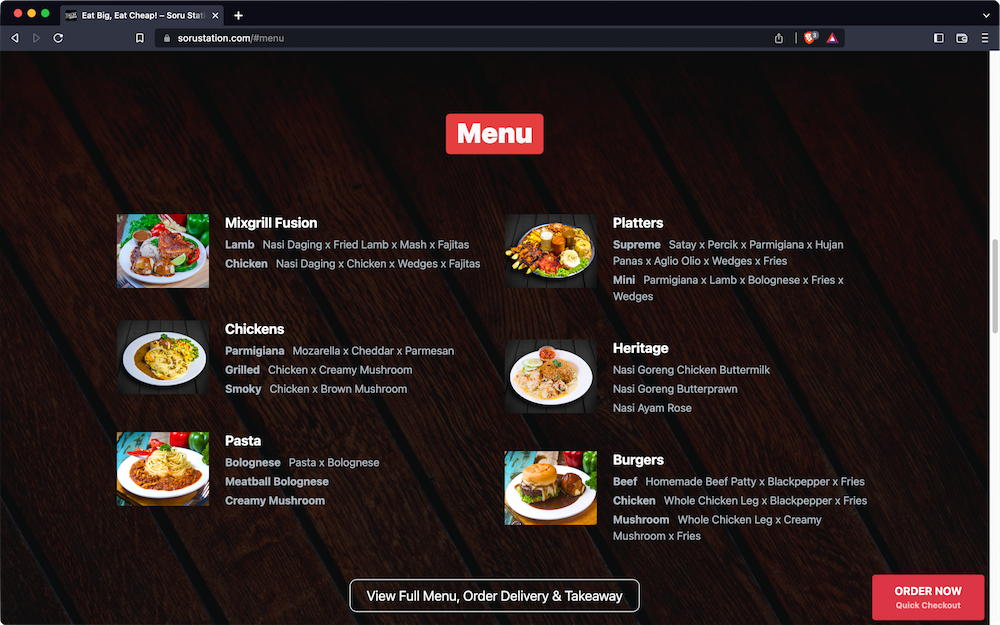
Task: Click the Heritage dish photo
Action: (x=551, y=376)
